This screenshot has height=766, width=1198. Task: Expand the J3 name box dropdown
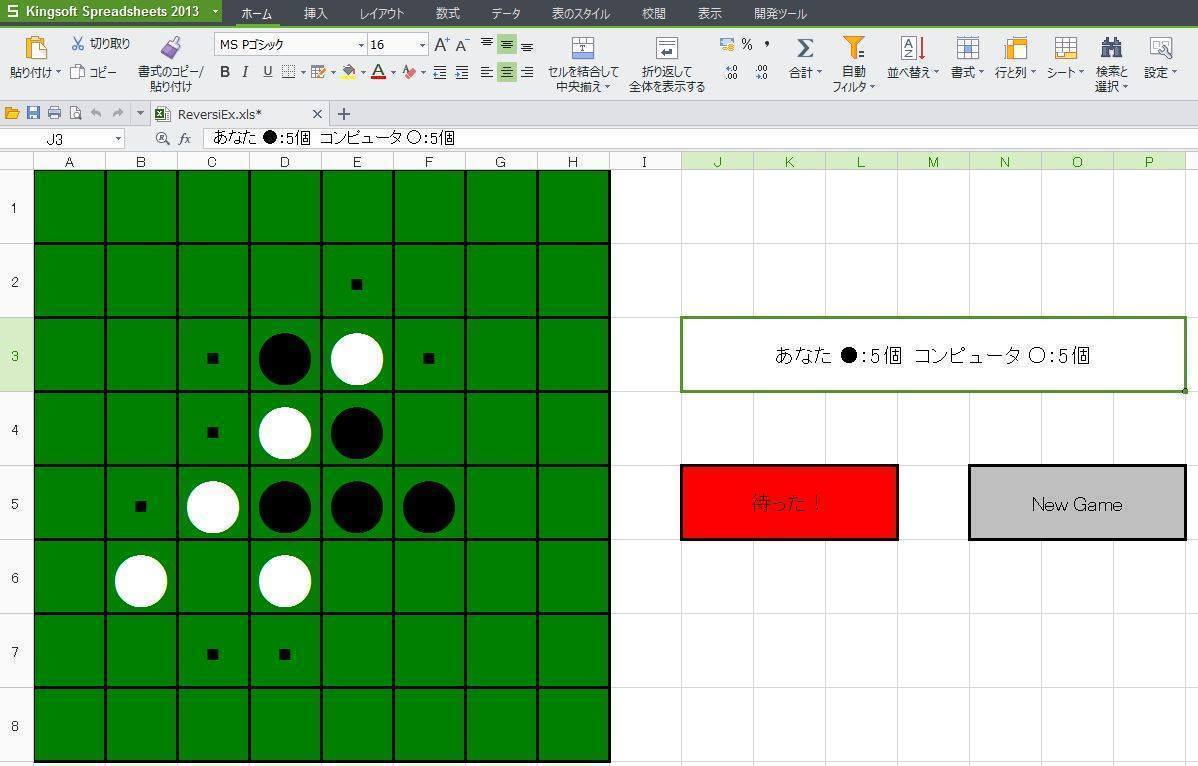118,139
